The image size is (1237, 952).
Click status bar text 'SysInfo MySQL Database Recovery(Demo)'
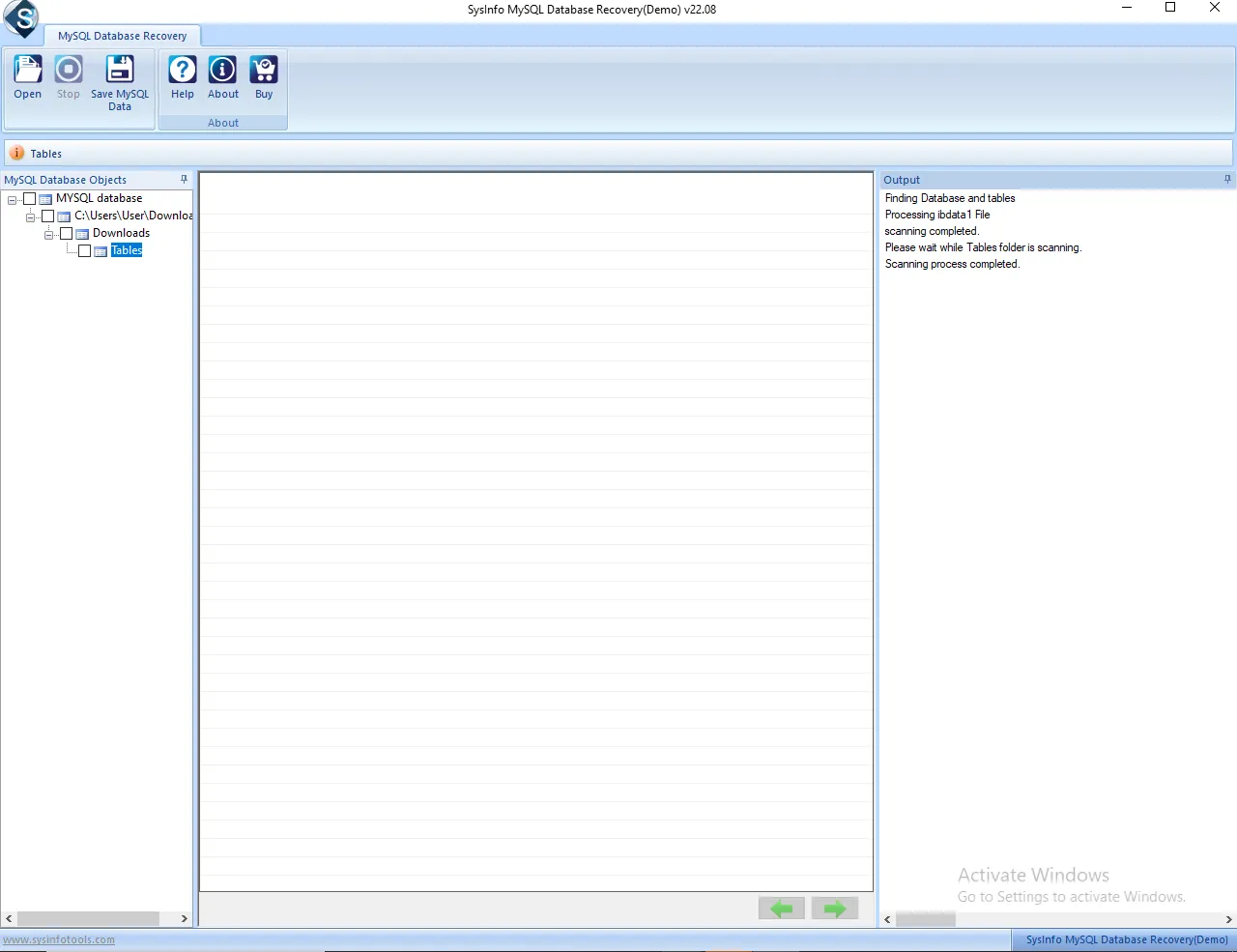[1127, 939]
